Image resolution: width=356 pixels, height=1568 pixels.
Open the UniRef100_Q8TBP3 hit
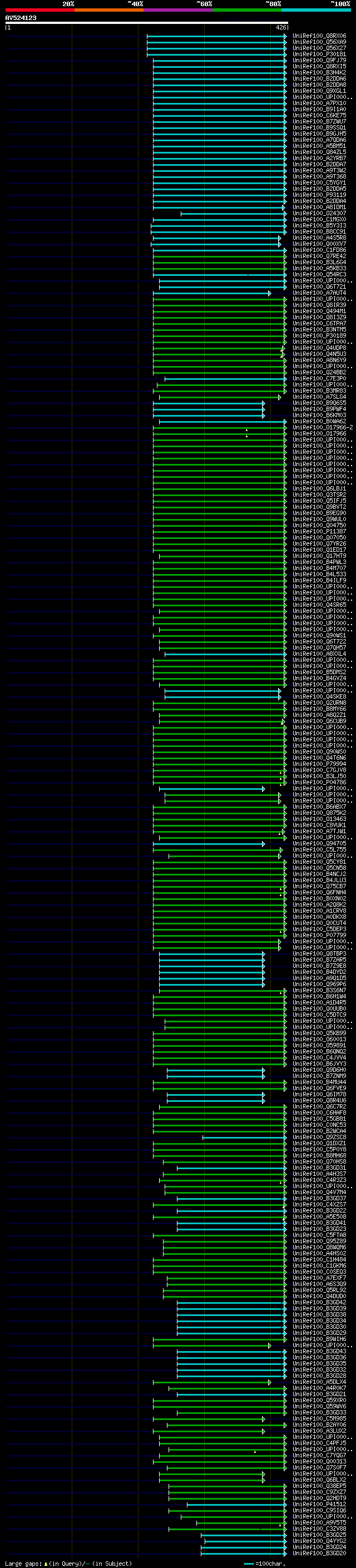point(319,953)
